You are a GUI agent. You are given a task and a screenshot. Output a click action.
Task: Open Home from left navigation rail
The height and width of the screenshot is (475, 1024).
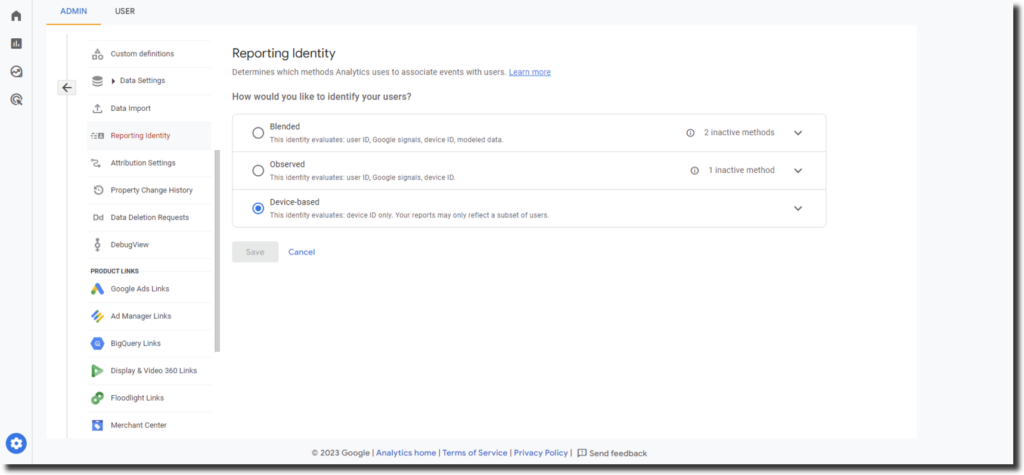(x=16, y=15)
